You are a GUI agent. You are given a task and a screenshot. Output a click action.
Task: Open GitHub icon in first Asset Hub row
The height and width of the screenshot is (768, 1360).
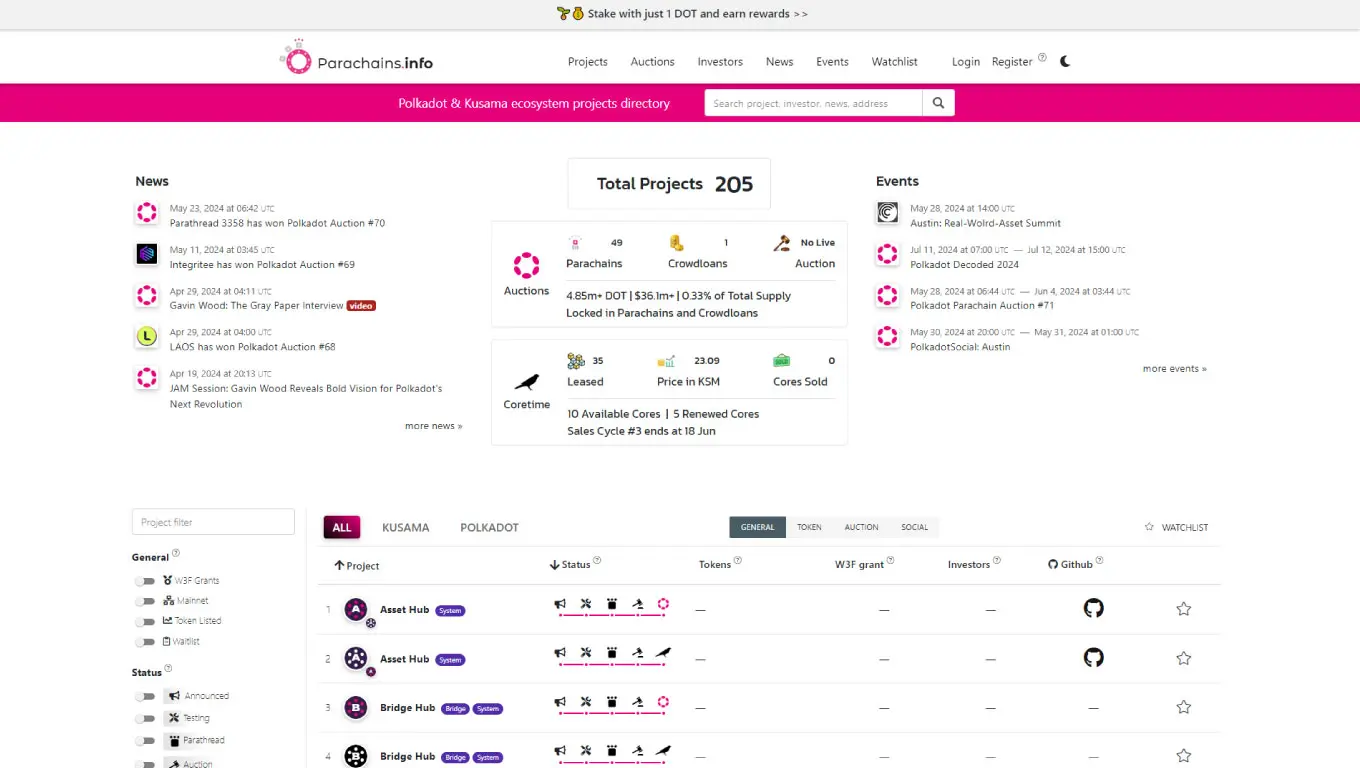coord(1094,608)
